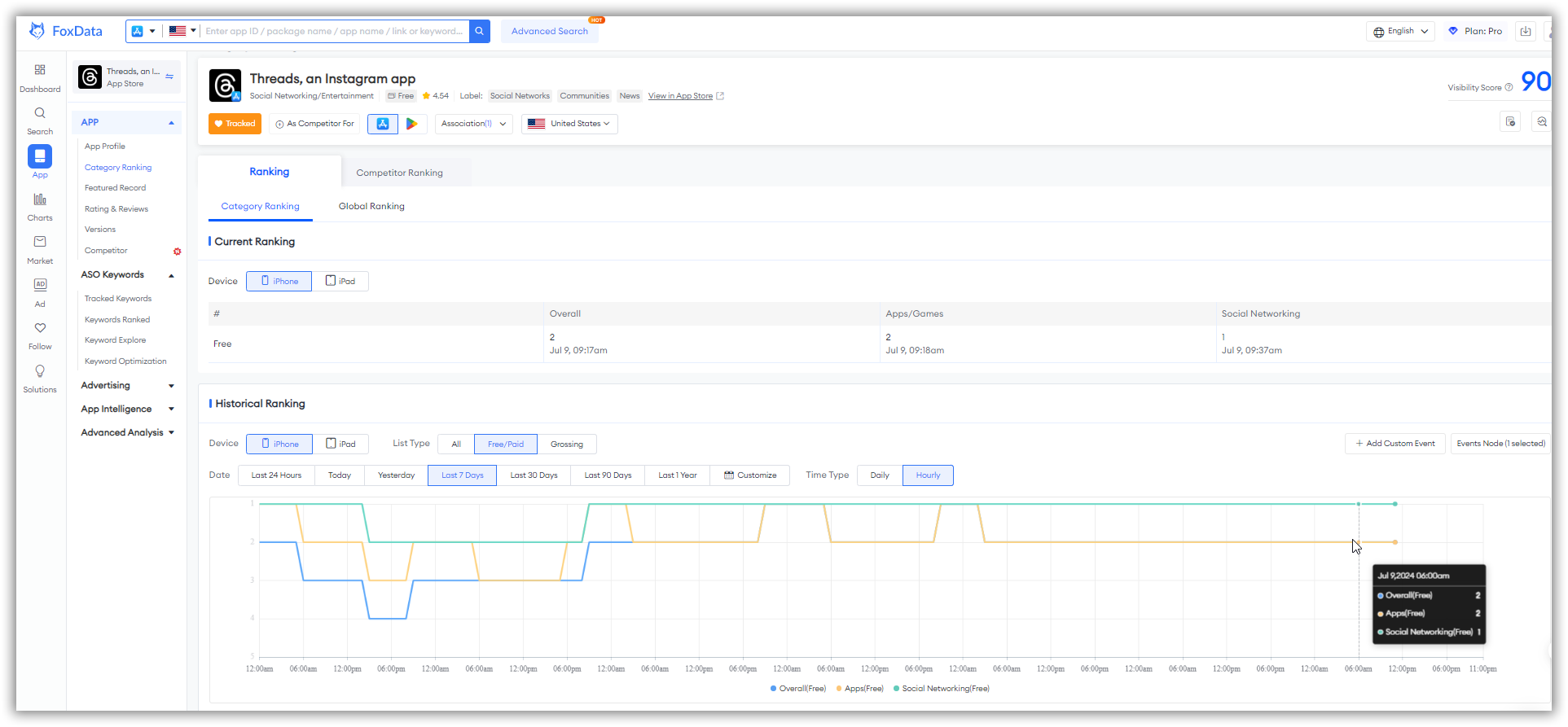Click As Competitor For button

pos(314,124)
